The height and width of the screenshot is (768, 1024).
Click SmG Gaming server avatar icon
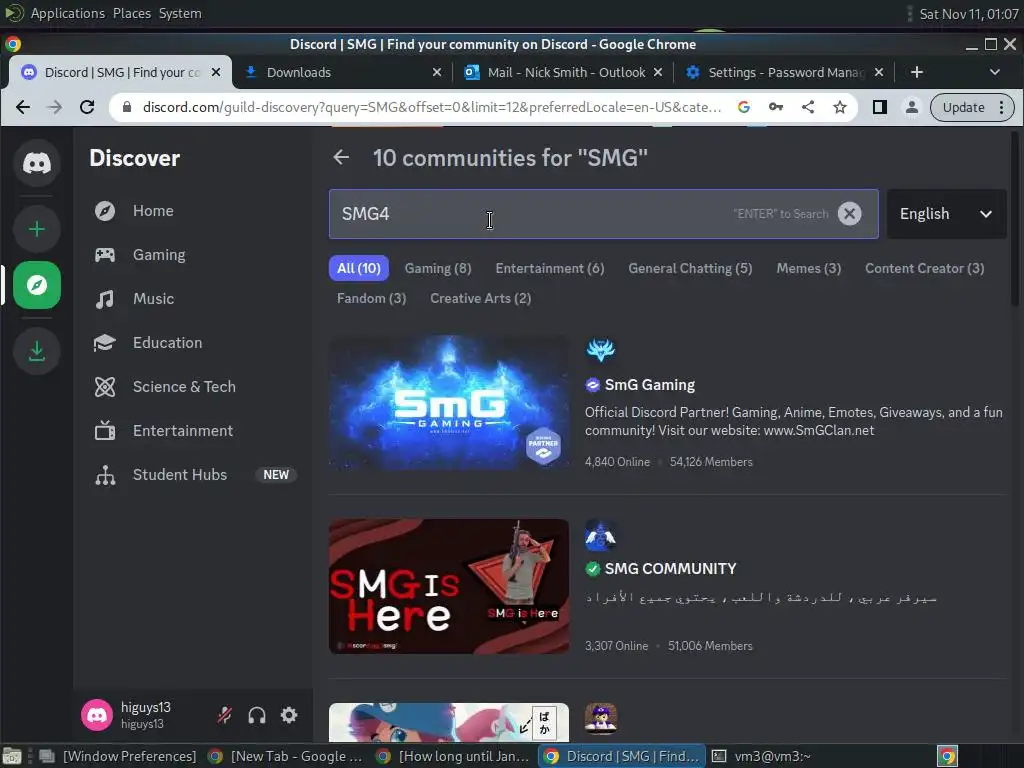[x=600, y=351]
